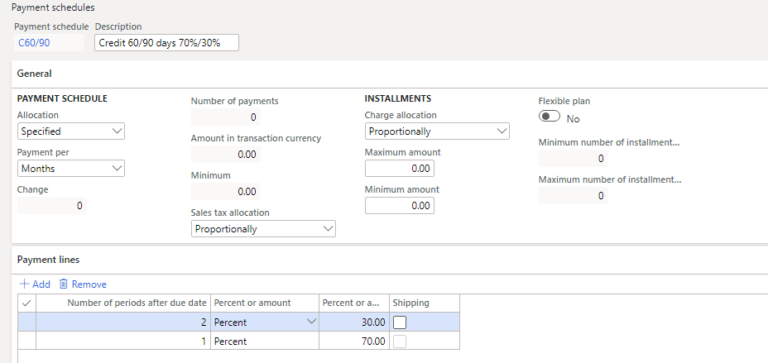Click the period value 1 cell
The height and width of the screenshot is (363, 768).
coord(123,341)
